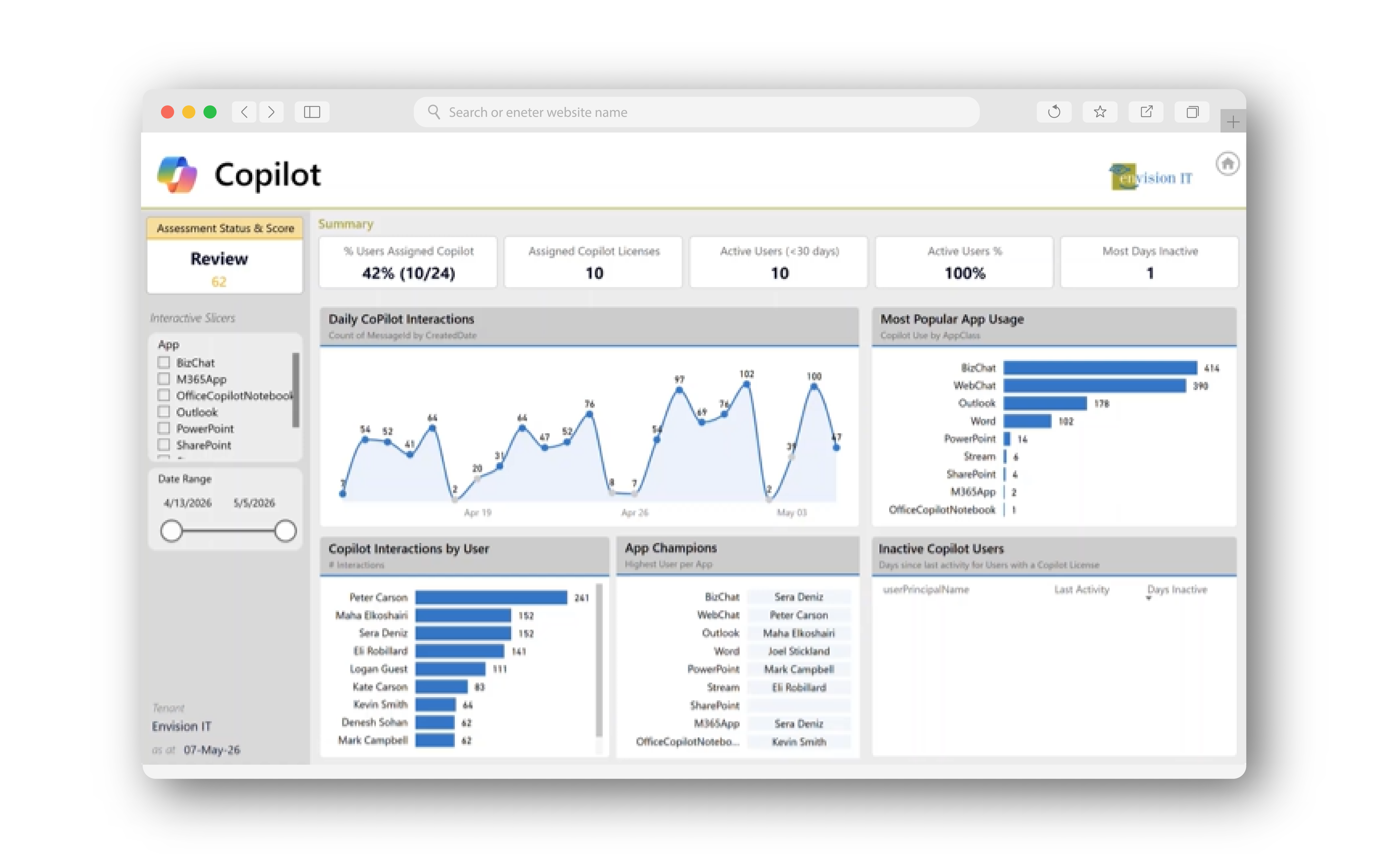Click Kevin Smith OfficeCopilotNotebook champion cell
Viewport: 1389px width, 868px height.
[799, 742]
